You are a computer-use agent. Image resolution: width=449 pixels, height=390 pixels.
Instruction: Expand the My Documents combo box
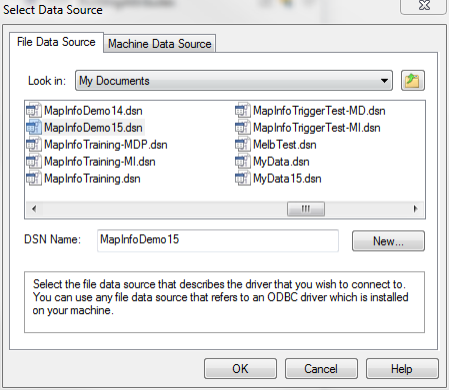[234, 81]
